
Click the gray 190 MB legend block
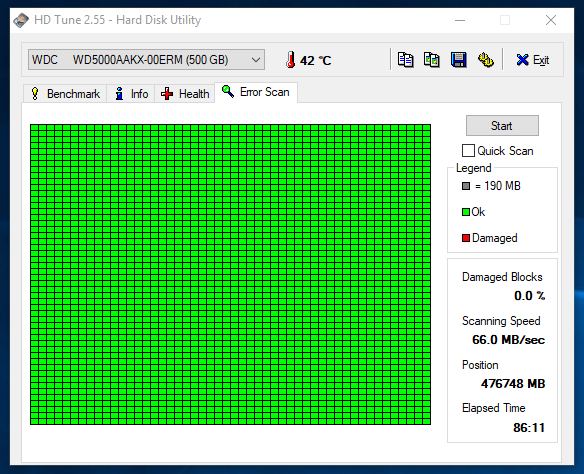click(x=466, y=186)
